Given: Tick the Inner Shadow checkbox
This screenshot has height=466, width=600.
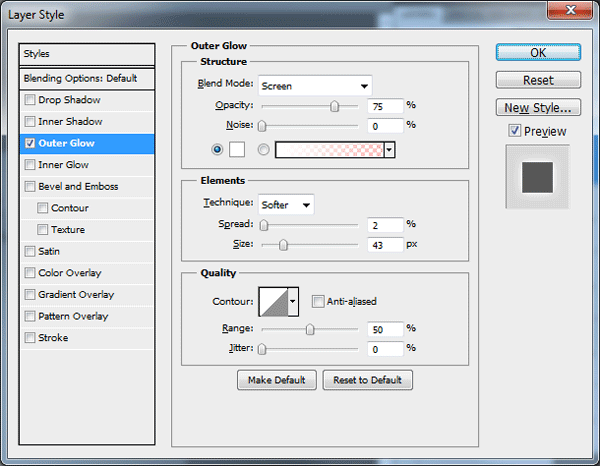Looking at the screenshot, I should click(x=29, y=122).
